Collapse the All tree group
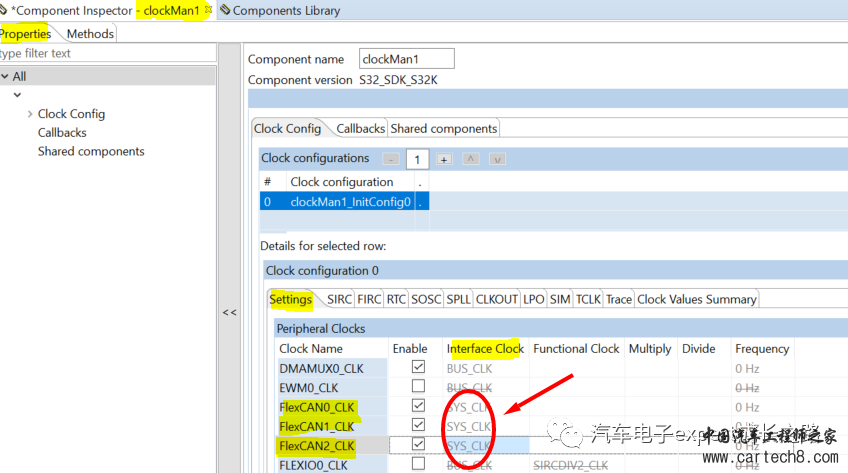The height and width of the screenshot is (473, 848). click(x=5, y=76)
